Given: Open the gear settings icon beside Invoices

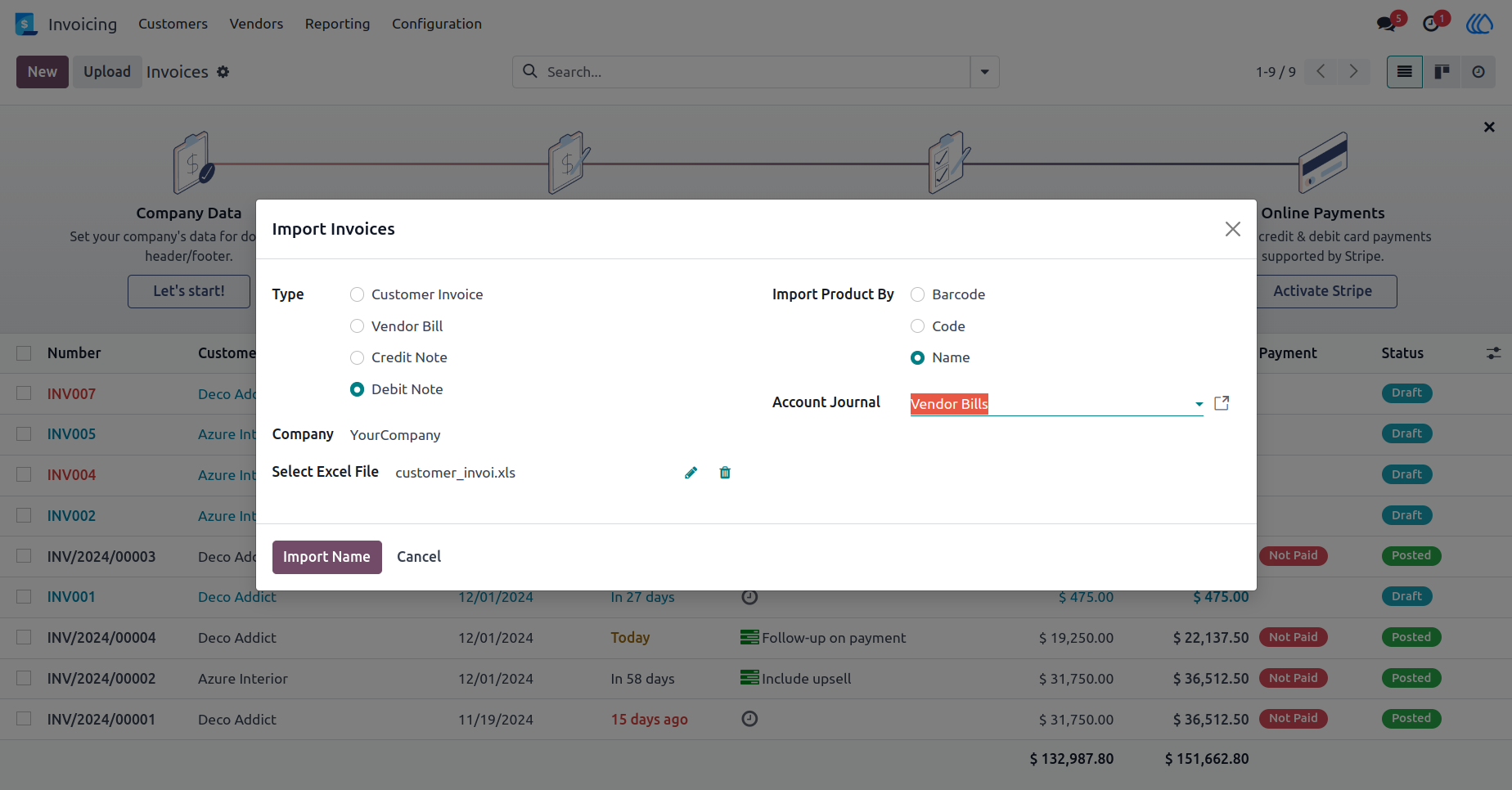Looking at the screenshot, I should [223, 72].
